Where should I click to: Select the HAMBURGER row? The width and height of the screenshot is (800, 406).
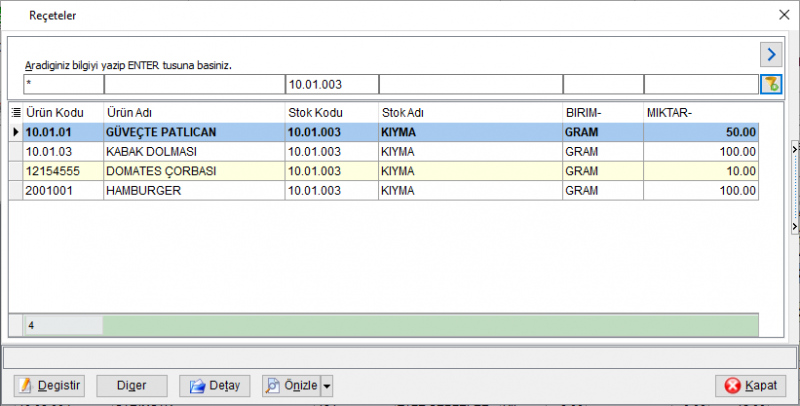[384, 191]
